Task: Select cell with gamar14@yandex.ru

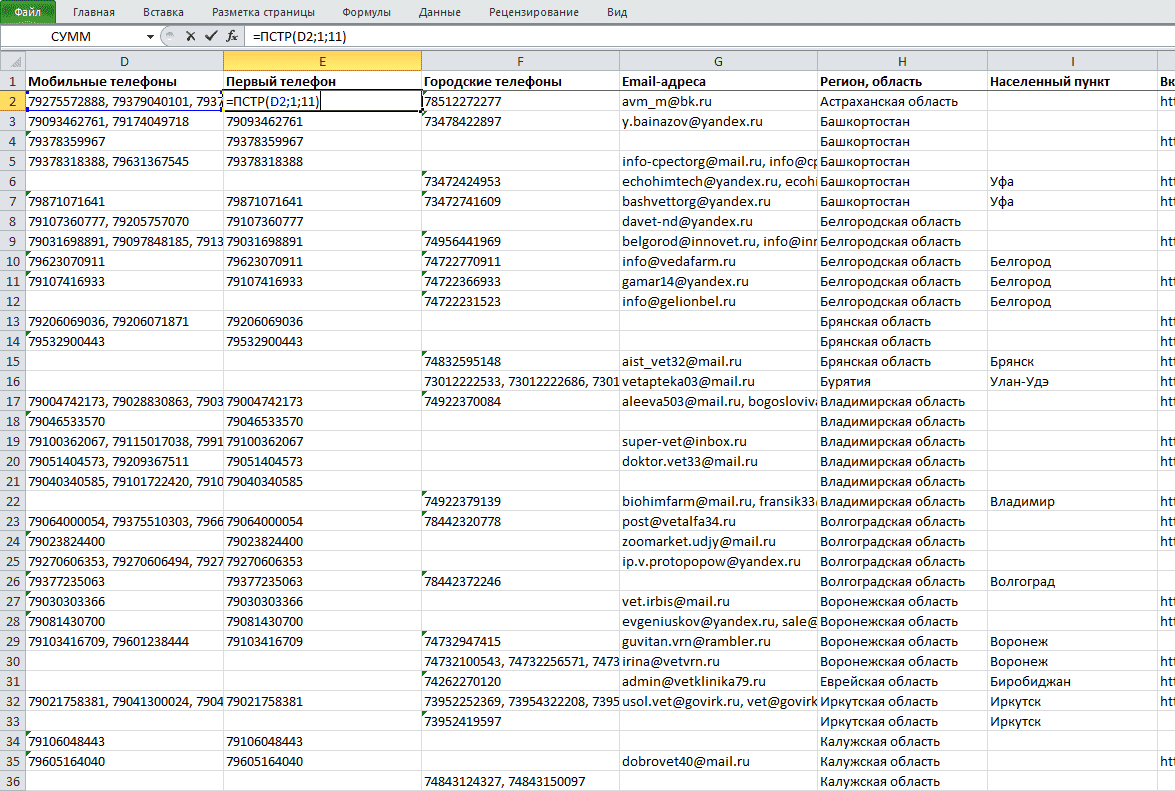Action: pyautogui.click(x=718, y=282)
